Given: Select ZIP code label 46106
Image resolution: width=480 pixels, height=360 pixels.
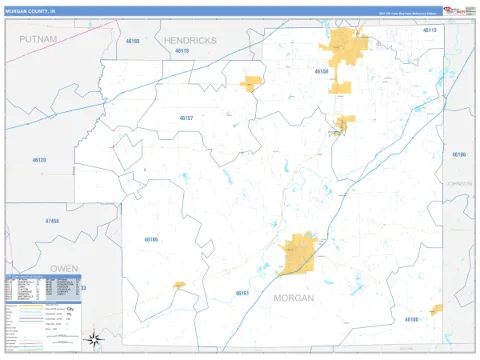Looking at the screenshot, I should point(459,154).
